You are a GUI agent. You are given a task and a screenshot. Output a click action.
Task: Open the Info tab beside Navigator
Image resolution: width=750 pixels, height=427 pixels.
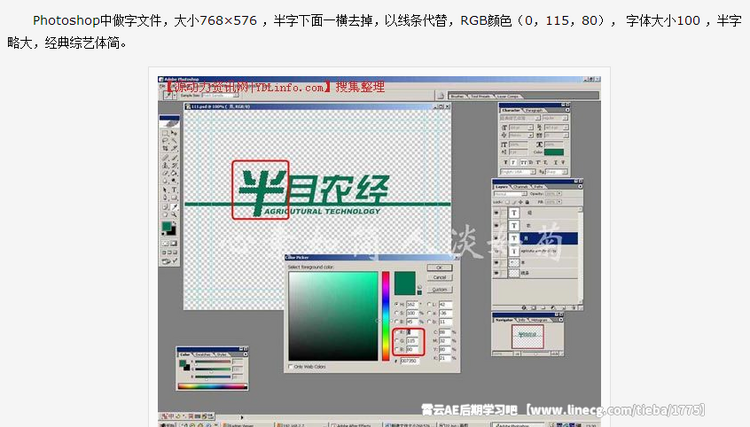(521, 319)
